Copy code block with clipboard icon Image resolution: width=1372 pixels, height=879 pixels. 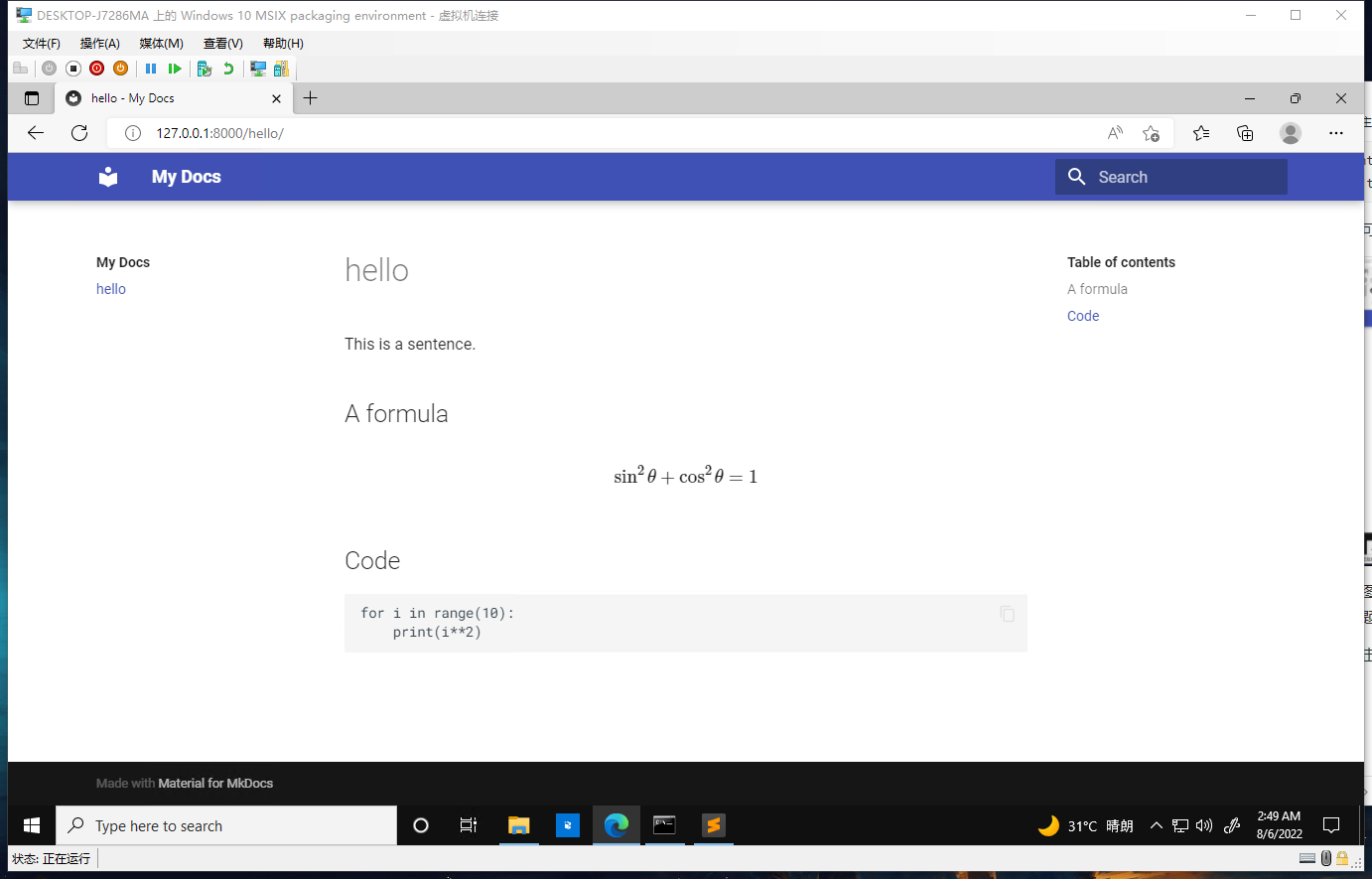click(1007, 614)
